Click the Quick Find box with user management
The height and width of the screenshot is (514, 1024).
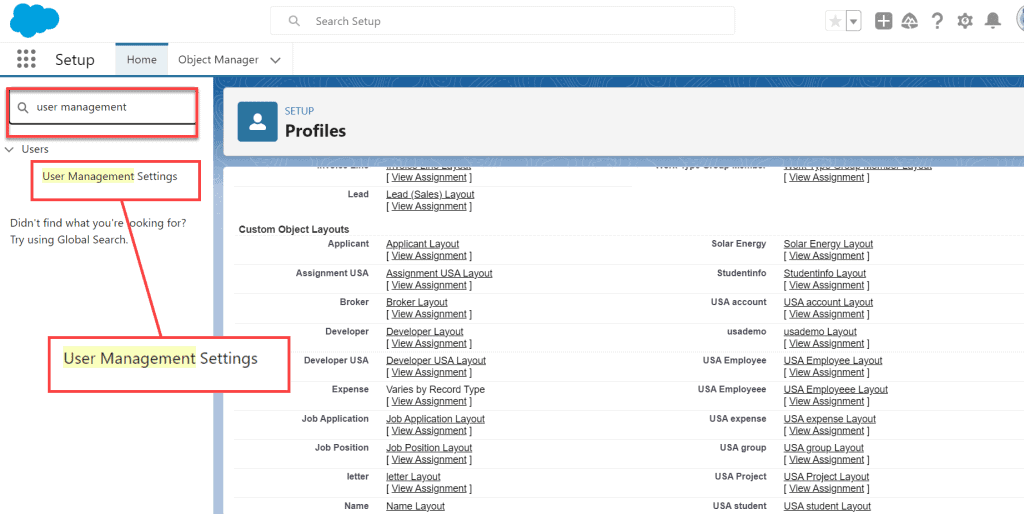102,107
